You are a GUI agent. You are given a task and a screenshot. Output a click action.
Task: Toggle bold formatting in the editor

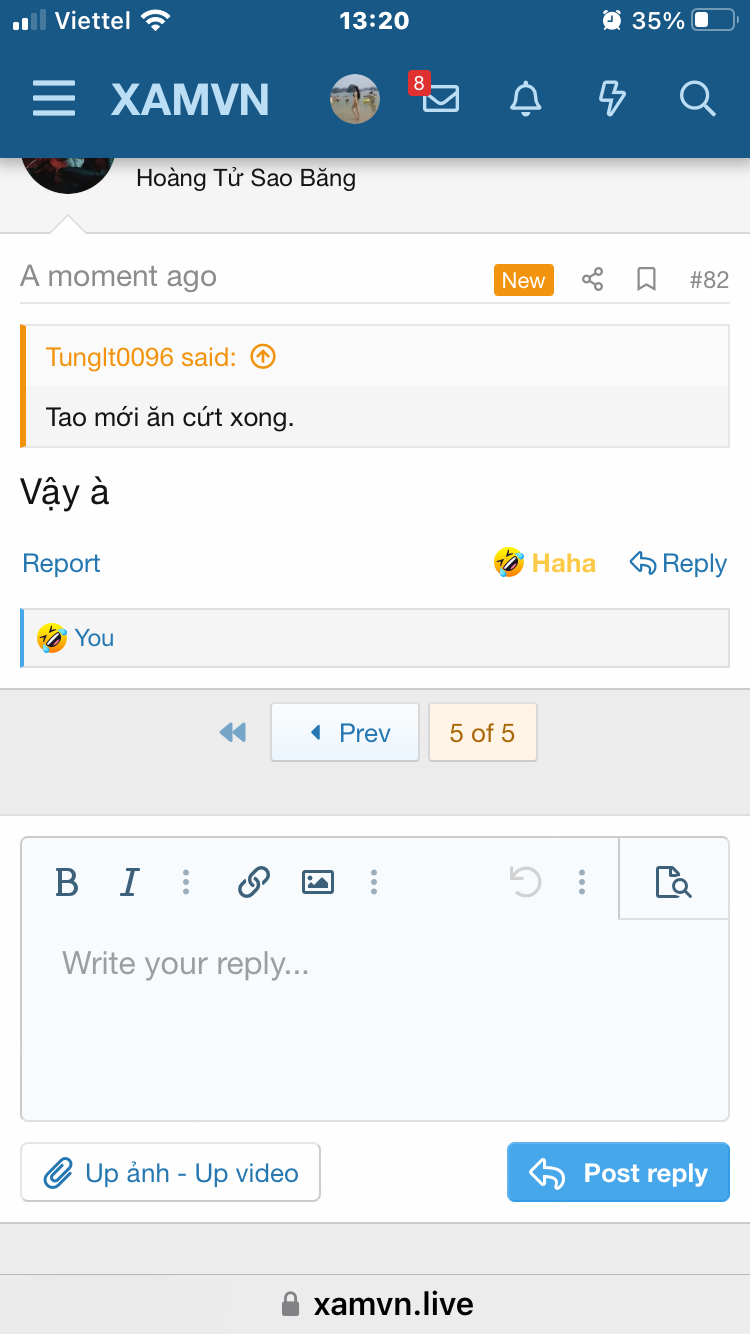[x=66, y=881]
